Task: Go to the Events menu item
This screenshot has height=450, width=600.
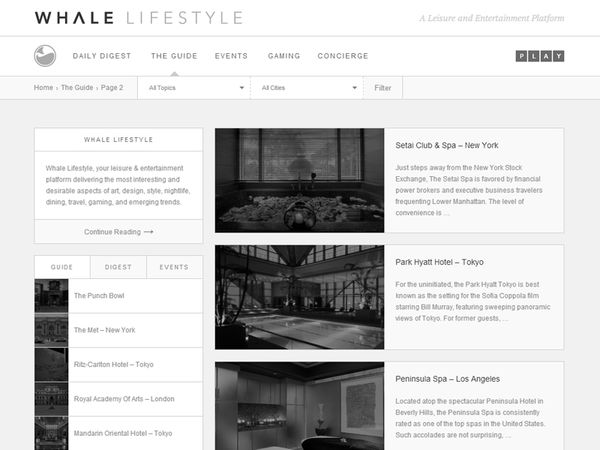Action: 231,56
